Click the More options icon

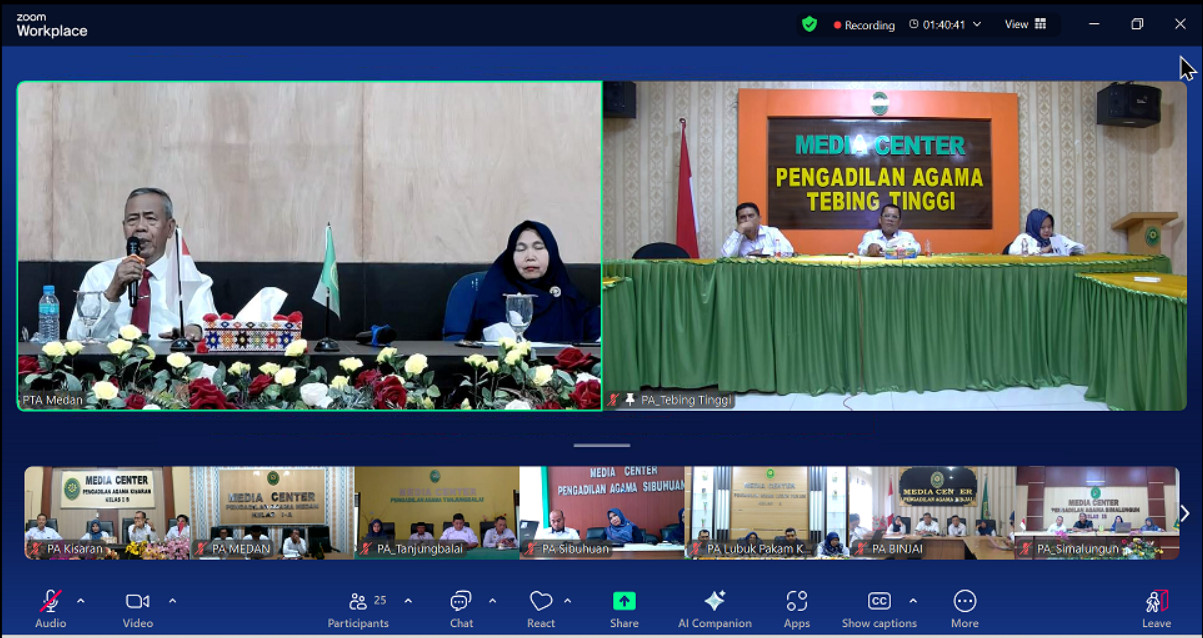coord(964,608)
